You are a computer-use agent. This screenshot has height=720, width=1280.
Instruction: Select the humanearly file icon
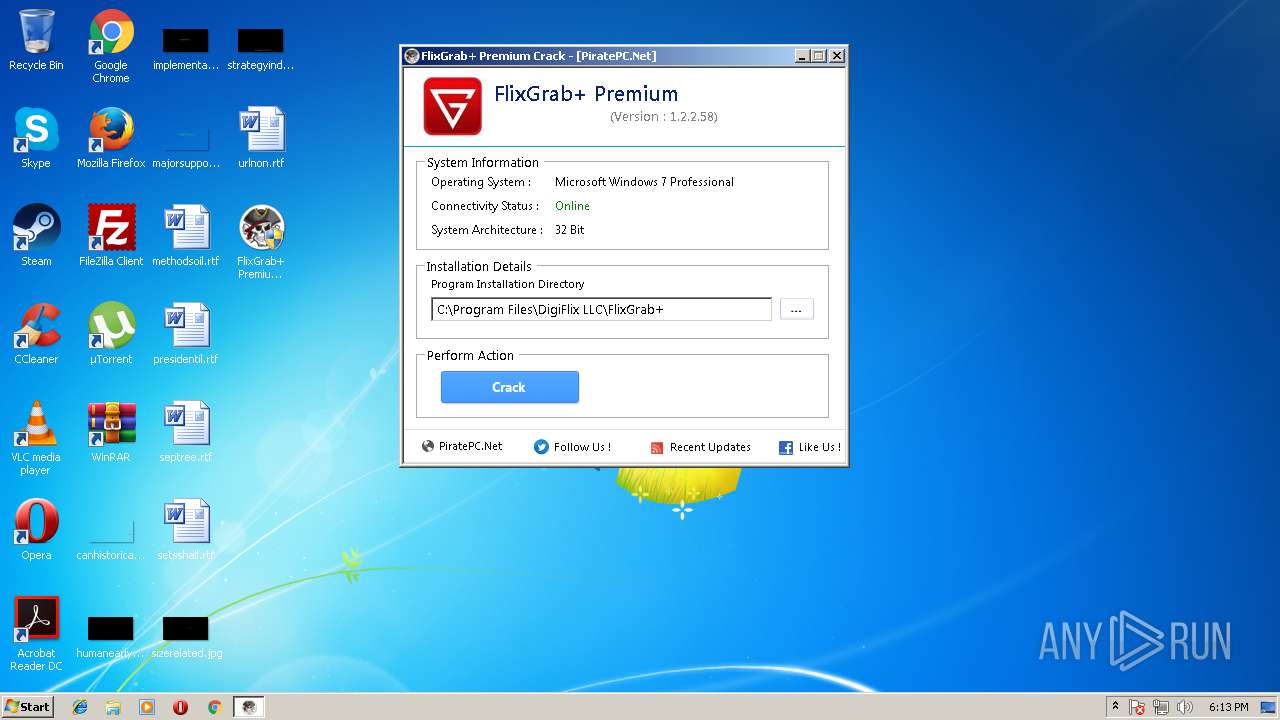pyautogui.click(x=111, y=638)
